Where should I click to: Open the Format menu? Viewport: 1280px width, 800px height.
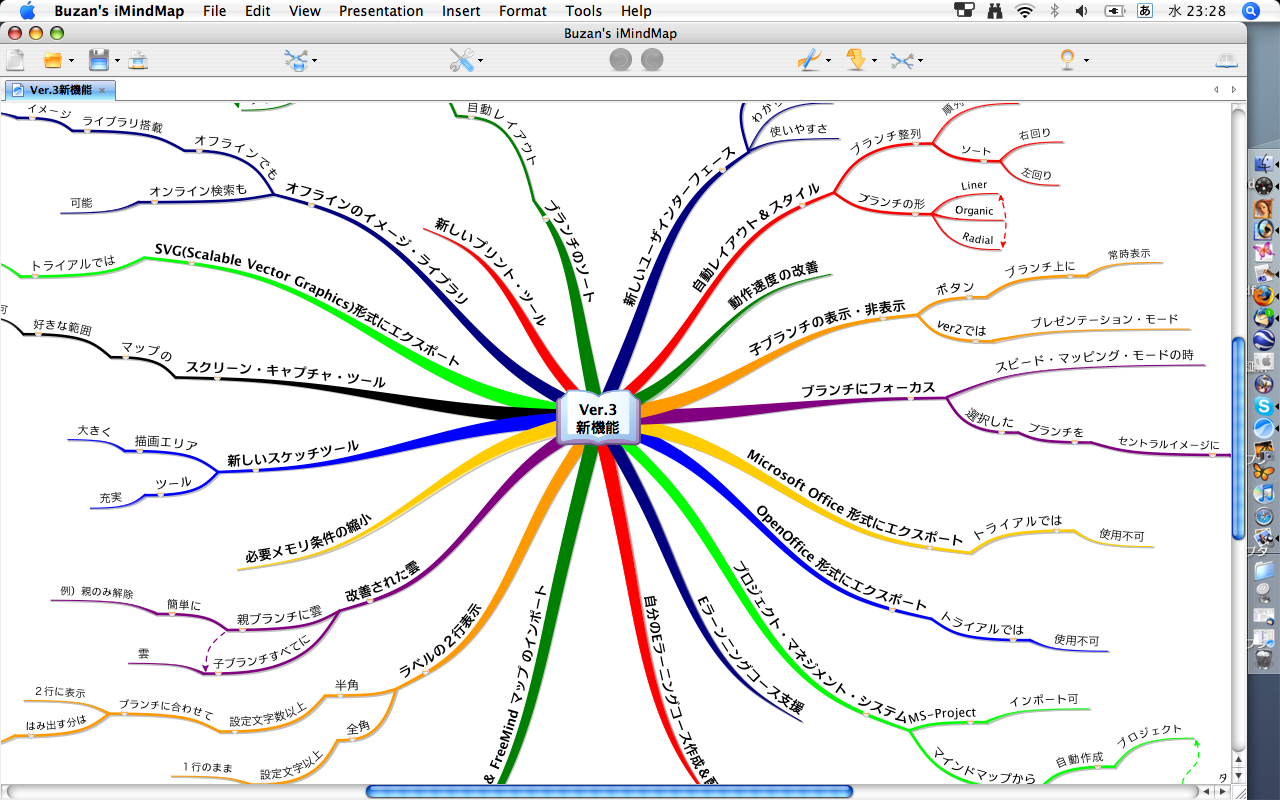(523, 11)
